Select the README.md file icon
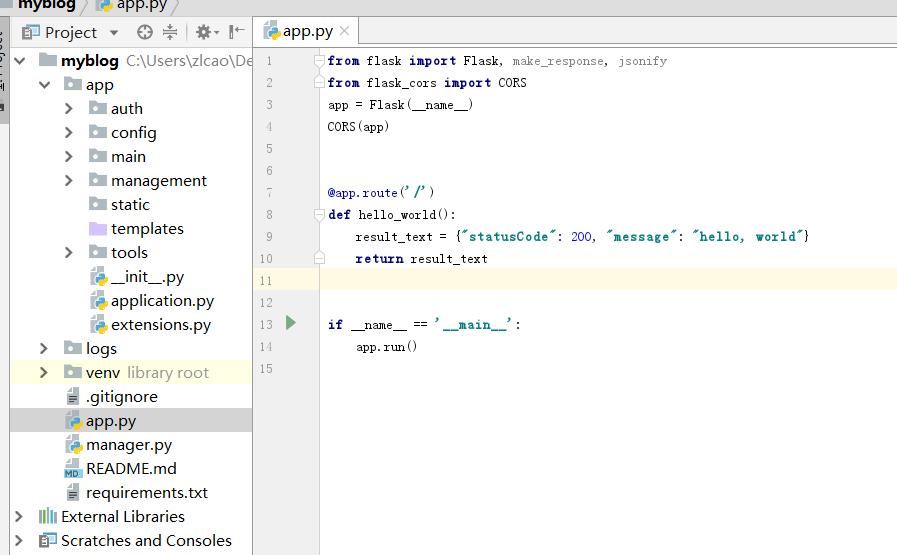This screenshot has height=555, width=897. pos(72,469)
